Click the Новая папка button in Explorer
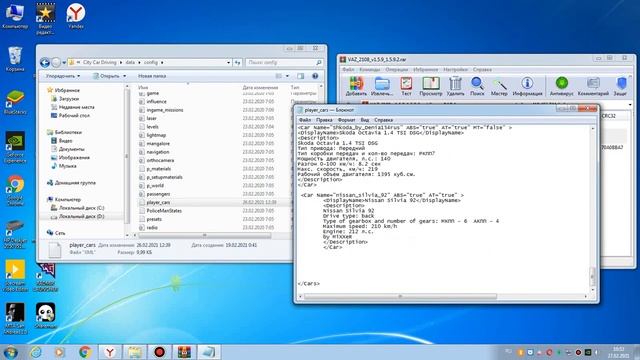The height and width of the screenshot is (360, 640). click(x=152, y=76)
